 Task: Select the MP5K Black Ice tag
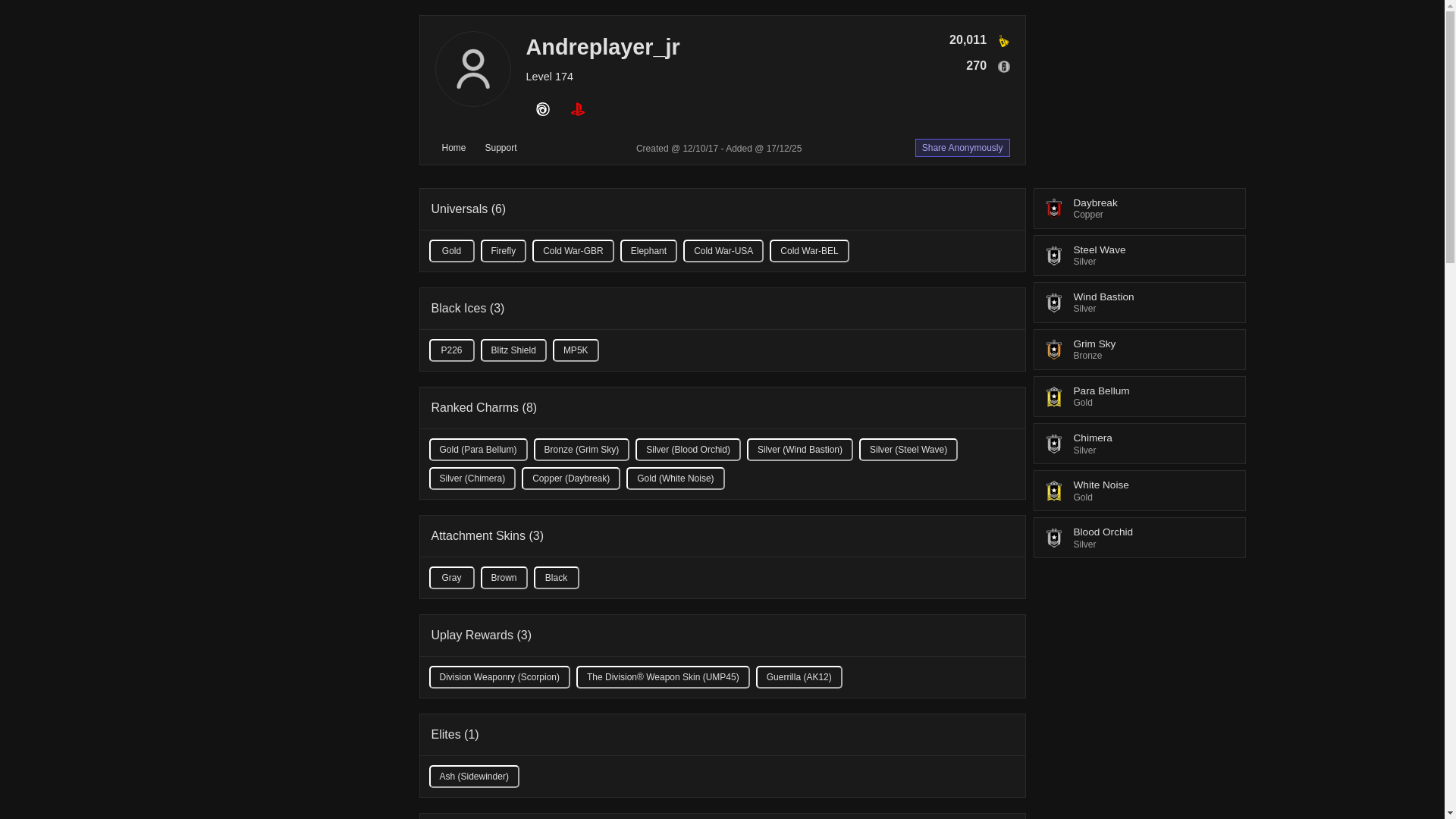click(x=576, y=350)
